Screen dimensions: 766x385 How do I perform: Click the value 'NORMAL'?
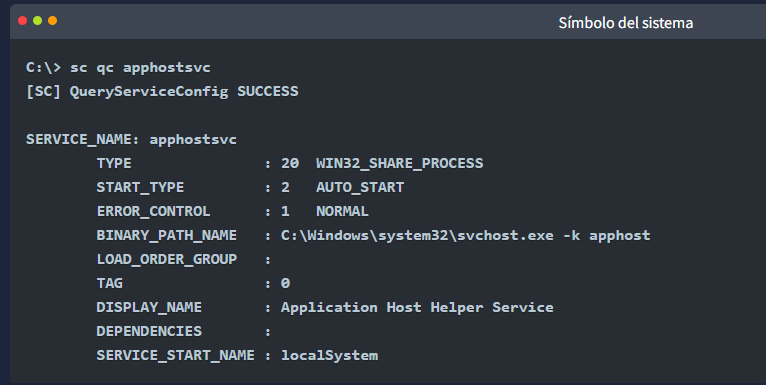point(342,211)
